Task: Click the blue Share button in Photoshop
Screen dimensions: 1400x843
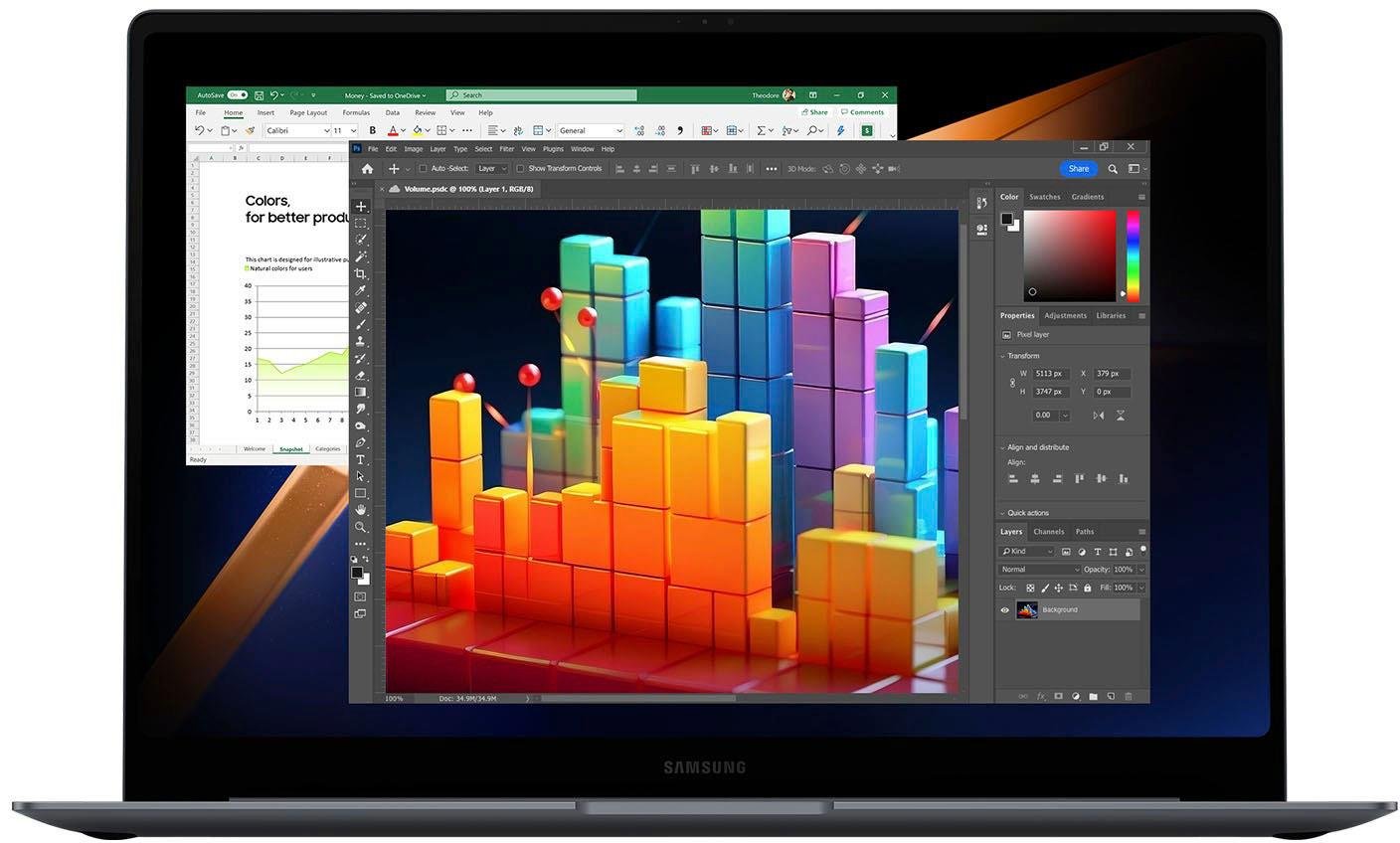Action: click(1078, 169)
